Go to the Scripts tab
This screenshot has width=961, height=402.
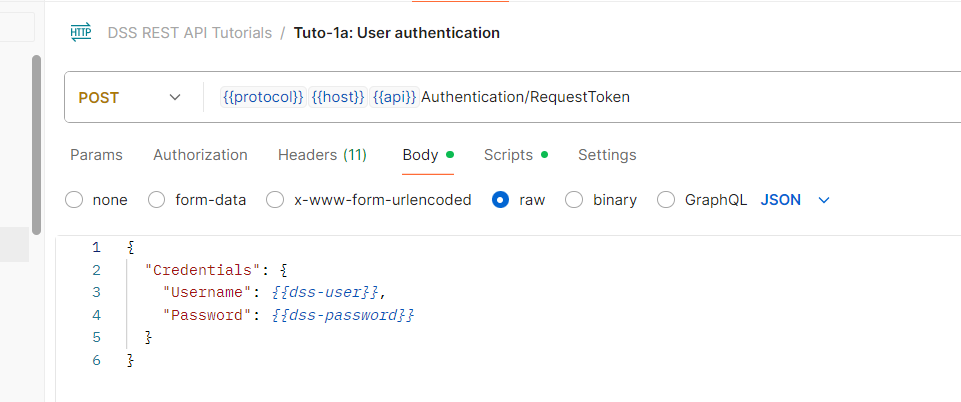pos(508,155)
